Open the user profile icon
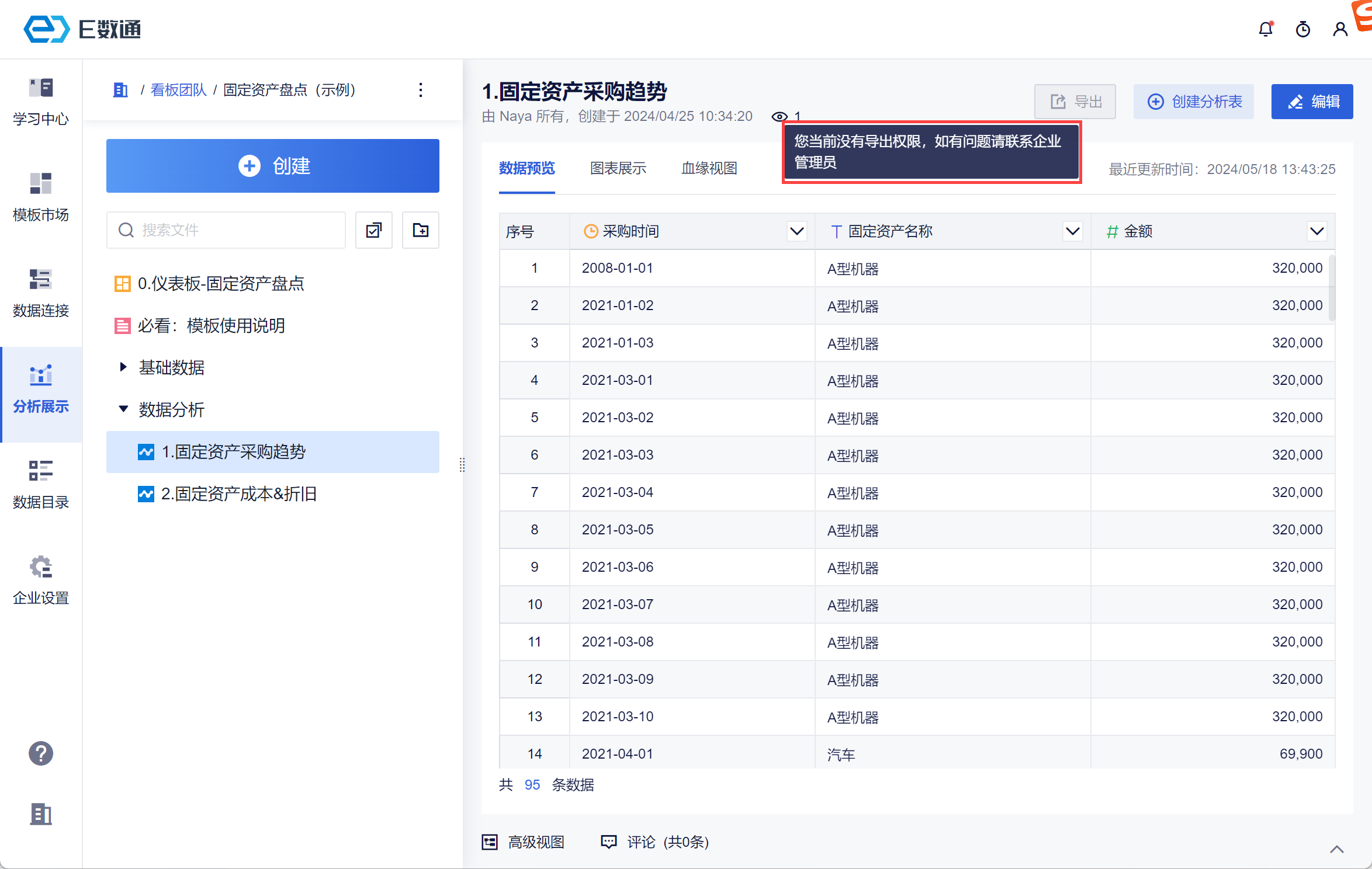1372x869 pixels. click(1340, 29)
